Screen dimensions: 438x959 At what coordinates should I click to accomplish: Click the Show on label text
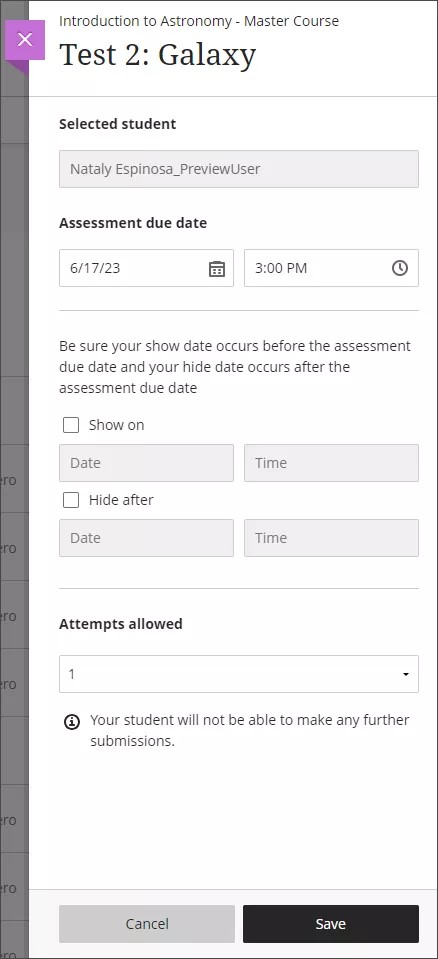click(116, 425)
